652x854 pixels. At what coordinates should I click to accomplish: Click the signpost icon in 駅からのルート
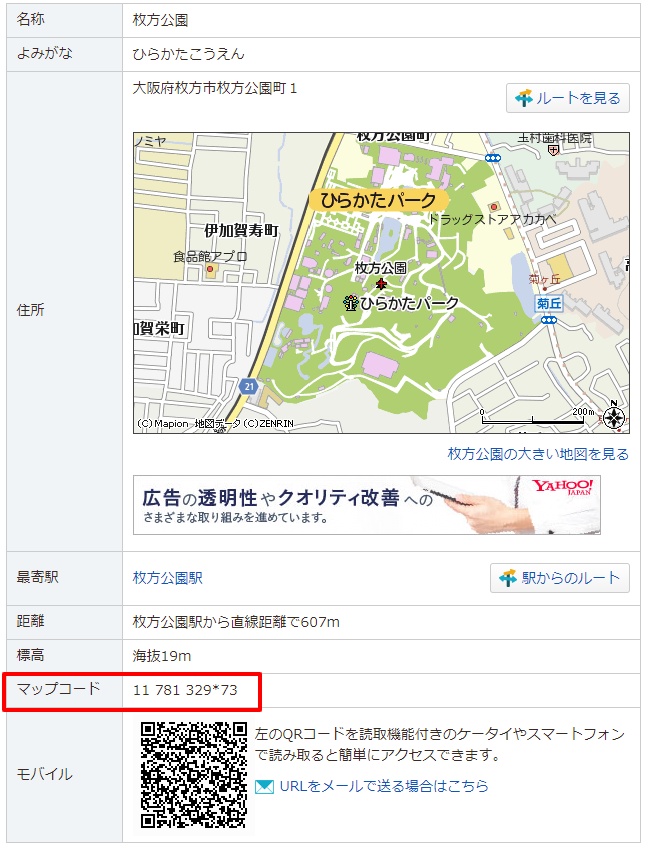[x=508, y=578]
